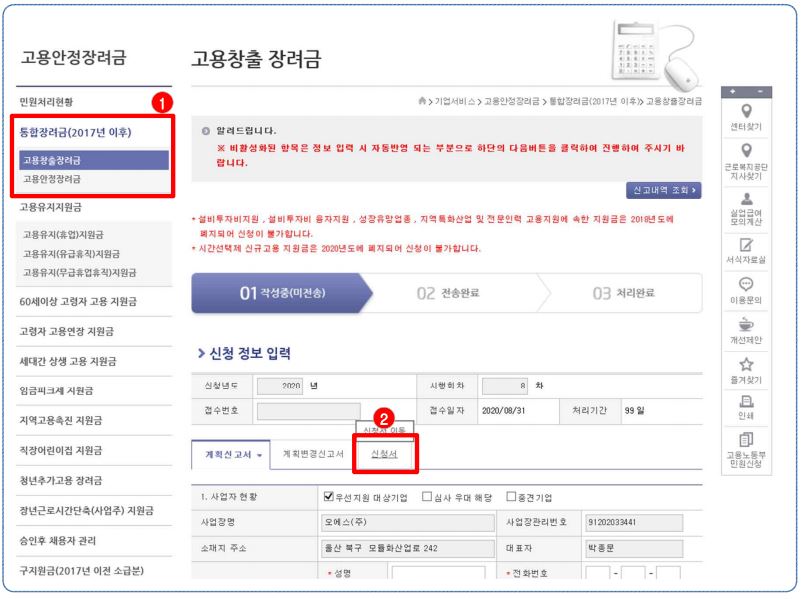This screenshot has width=803, height=599.
Task: Select step 03 처리완료
Action: click(623, 293)
